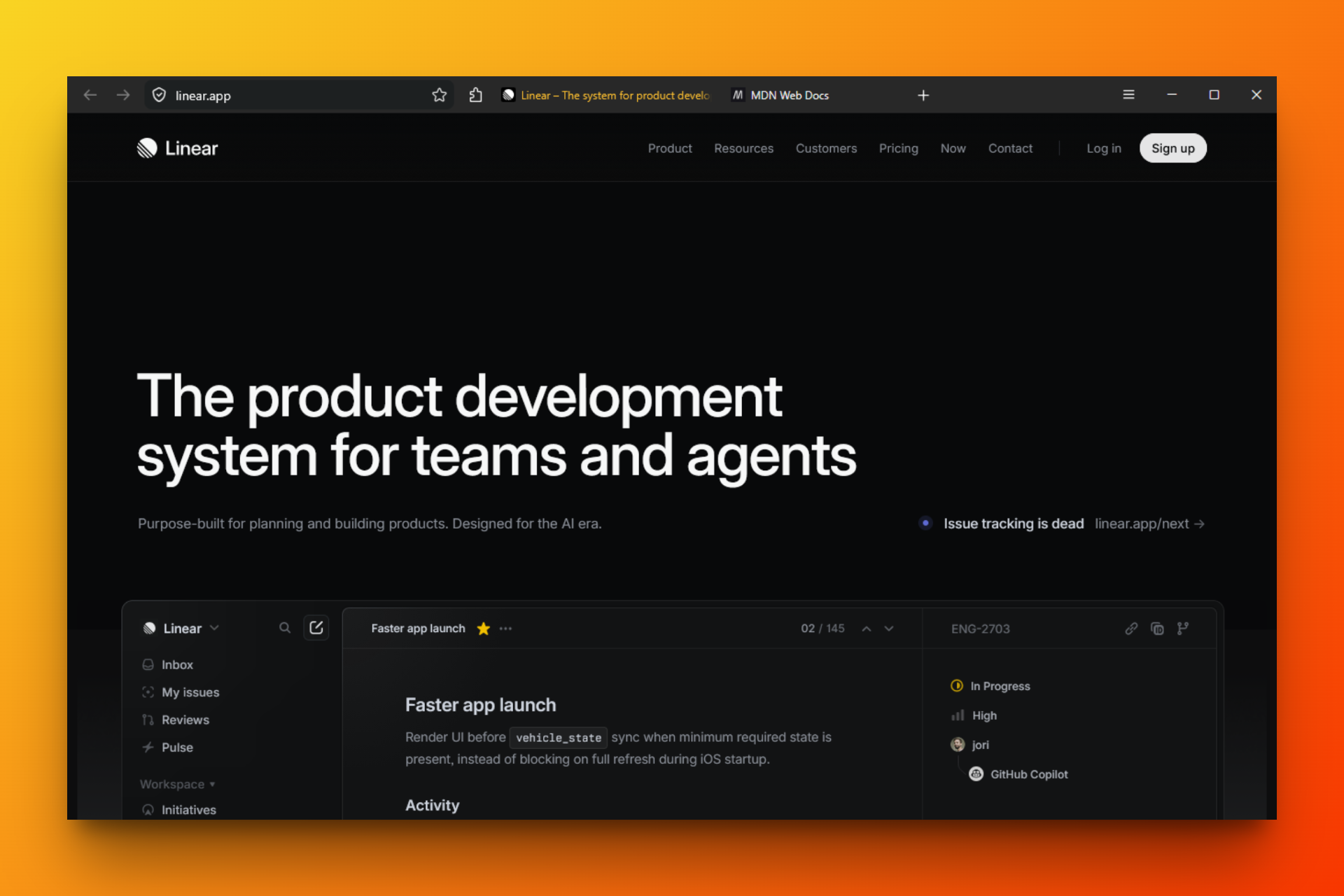Go to next issue with down chevron

889,629
